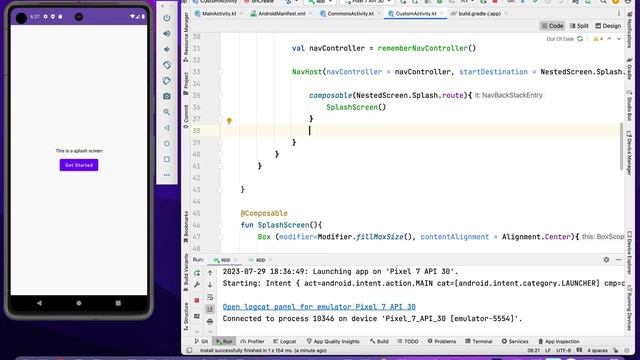The image size is (640, 360).
Task: Click the print icon in Run console
Action: tap(210, 322)
